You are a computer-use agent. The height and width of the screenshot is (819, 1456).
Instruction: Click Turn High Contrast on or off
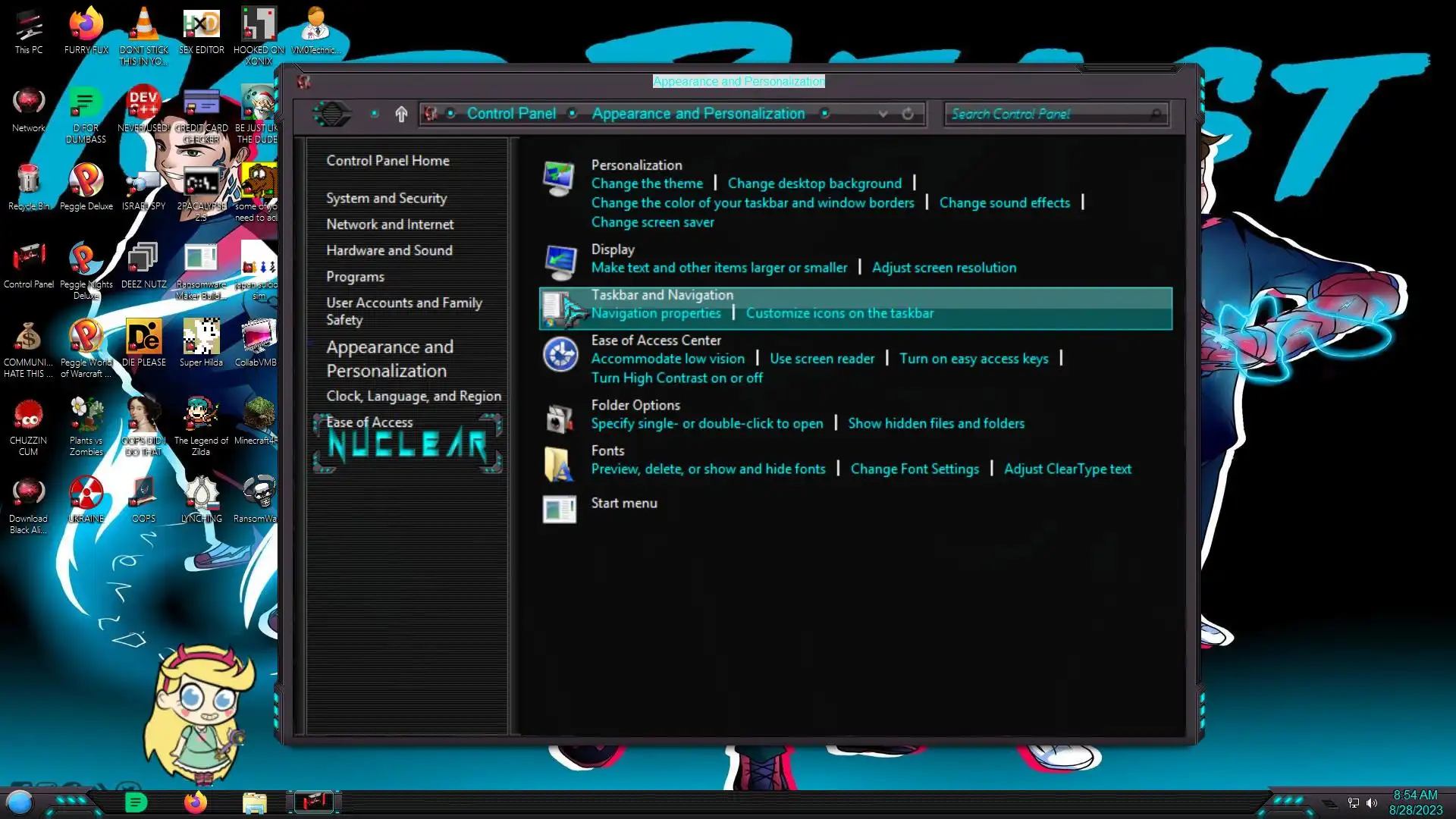(x=676, y=378)
